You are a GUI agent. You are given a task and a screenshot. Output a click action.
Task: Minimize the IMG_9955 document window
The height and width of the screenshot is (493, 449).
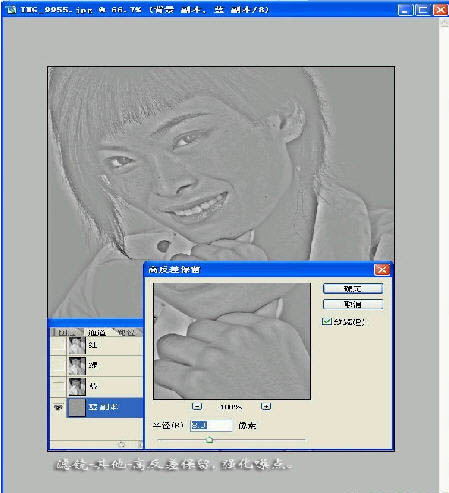pyautogui.click(x=405, y=10)
